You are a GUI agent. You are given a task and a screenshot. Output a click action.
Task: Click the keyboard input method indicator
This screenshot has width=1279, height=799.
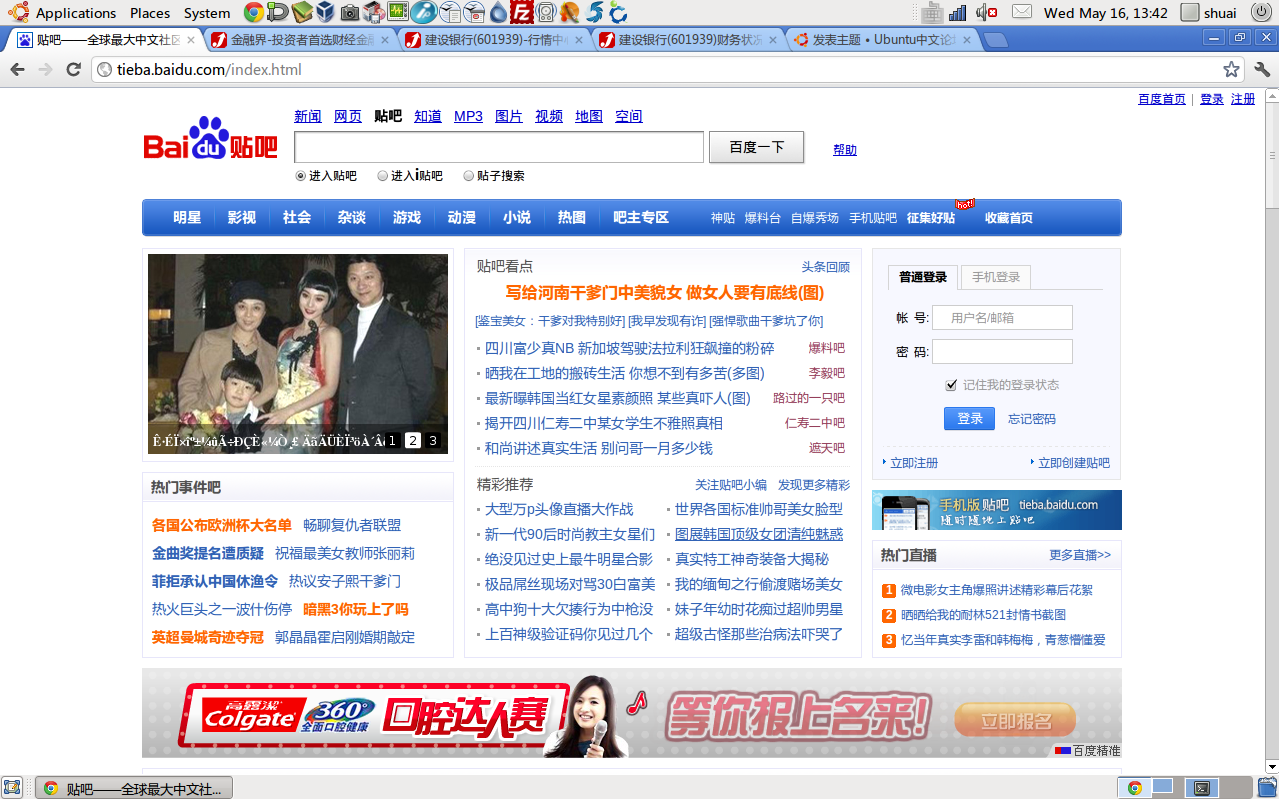coord(932,13)
